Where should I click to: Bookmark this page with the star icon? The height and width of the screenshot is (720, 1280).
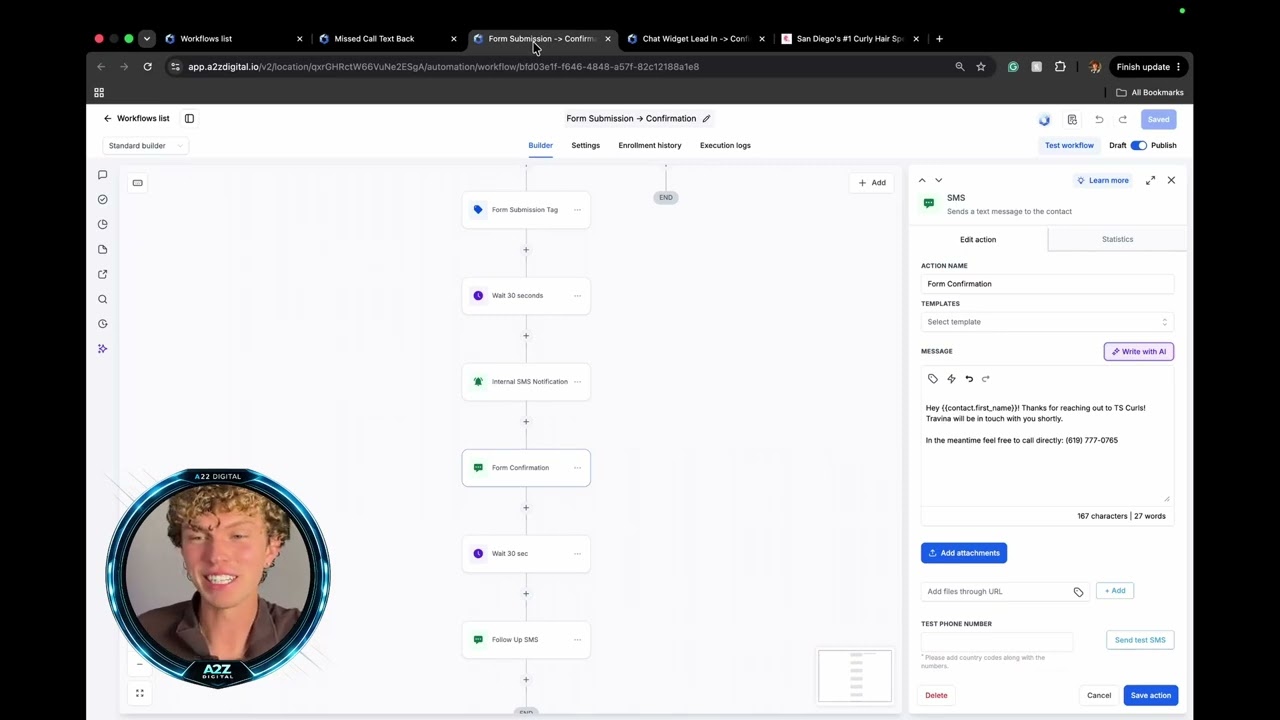981,67
